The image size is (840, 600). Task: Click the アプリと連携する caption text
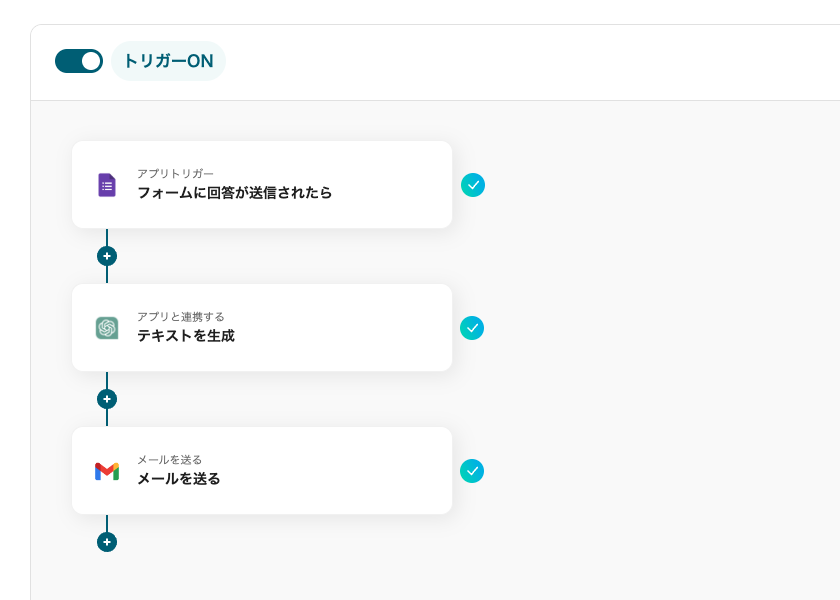tap(181, 317)
